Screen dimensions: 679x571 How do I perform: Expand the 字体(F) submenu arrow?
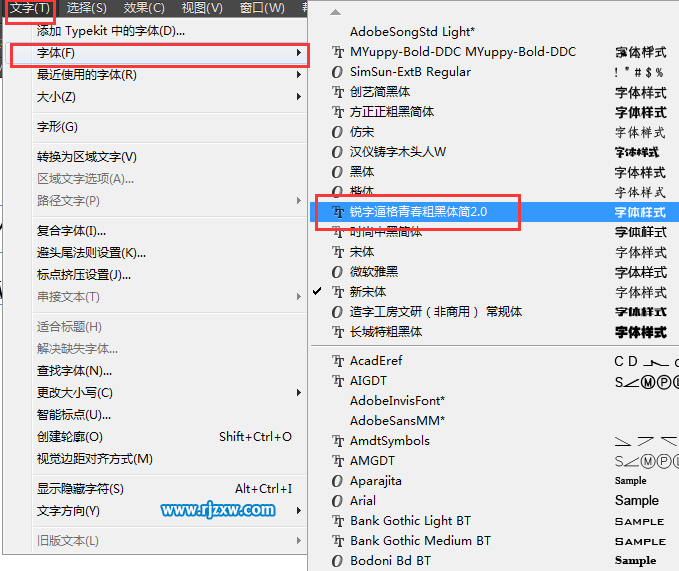pos(299,53)
